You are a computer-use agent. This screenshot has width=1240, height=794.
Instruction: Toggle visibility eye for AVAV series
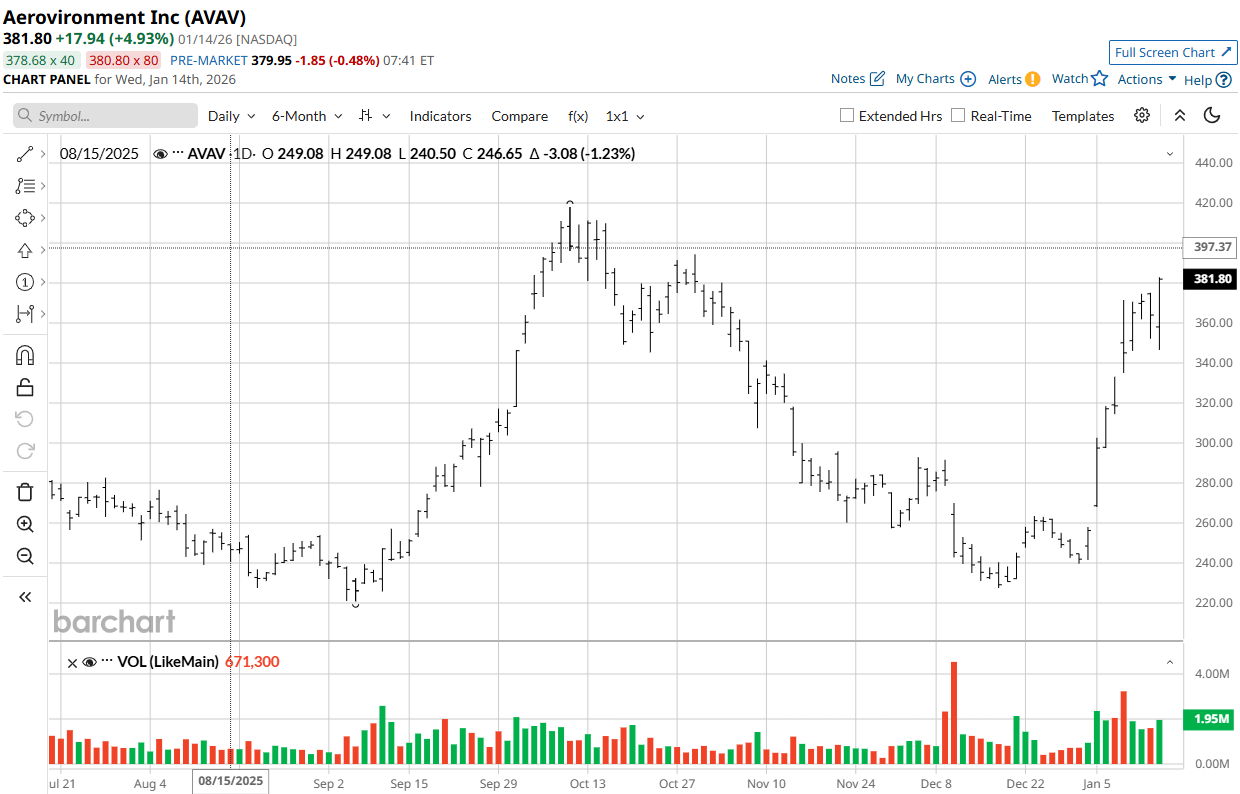[x=160, y=154]
